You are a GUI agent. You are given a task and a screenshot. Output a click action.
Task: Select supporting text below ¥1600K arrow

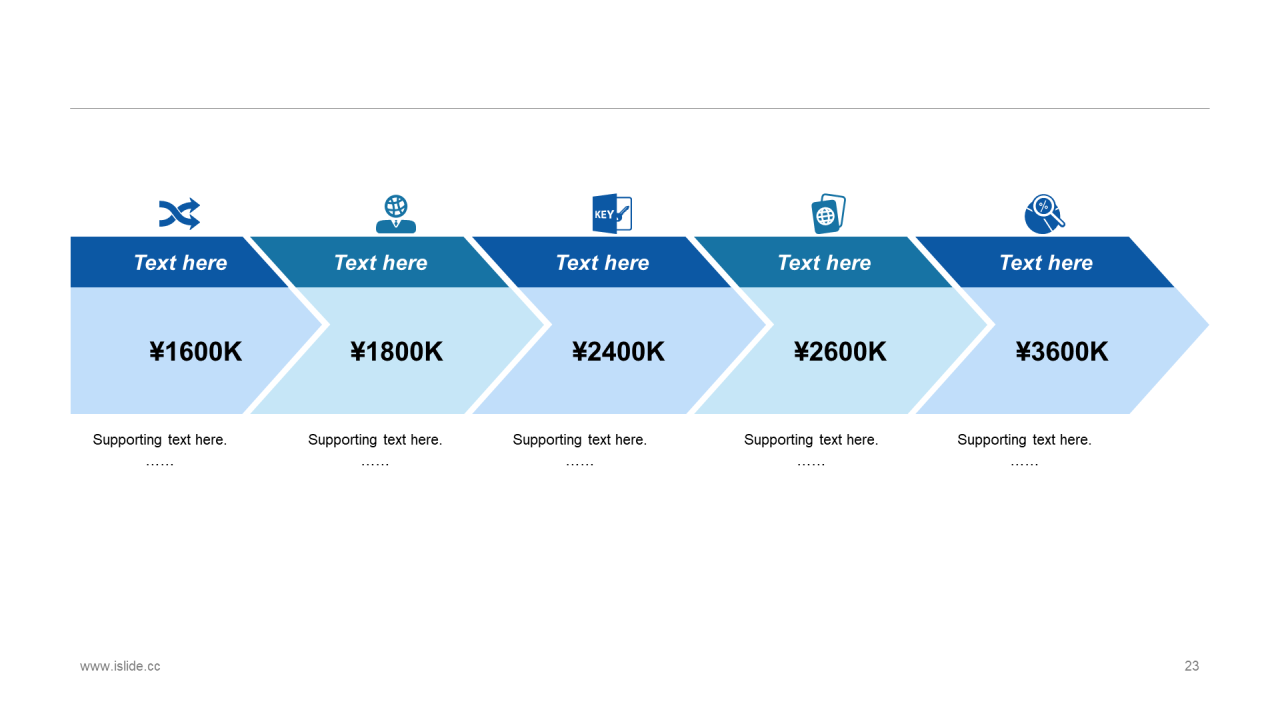(x=160, y=440)
